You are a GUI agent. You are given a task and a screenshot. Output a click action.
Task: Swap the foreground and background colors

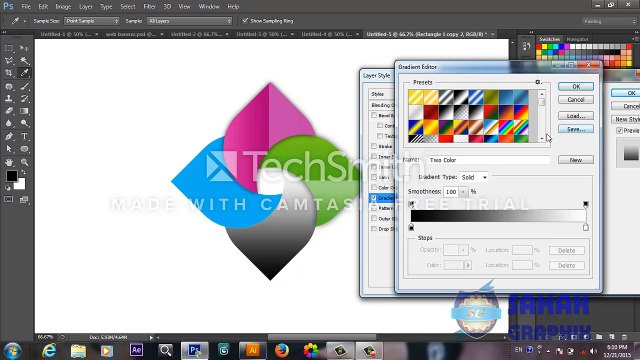pos(23,173)
